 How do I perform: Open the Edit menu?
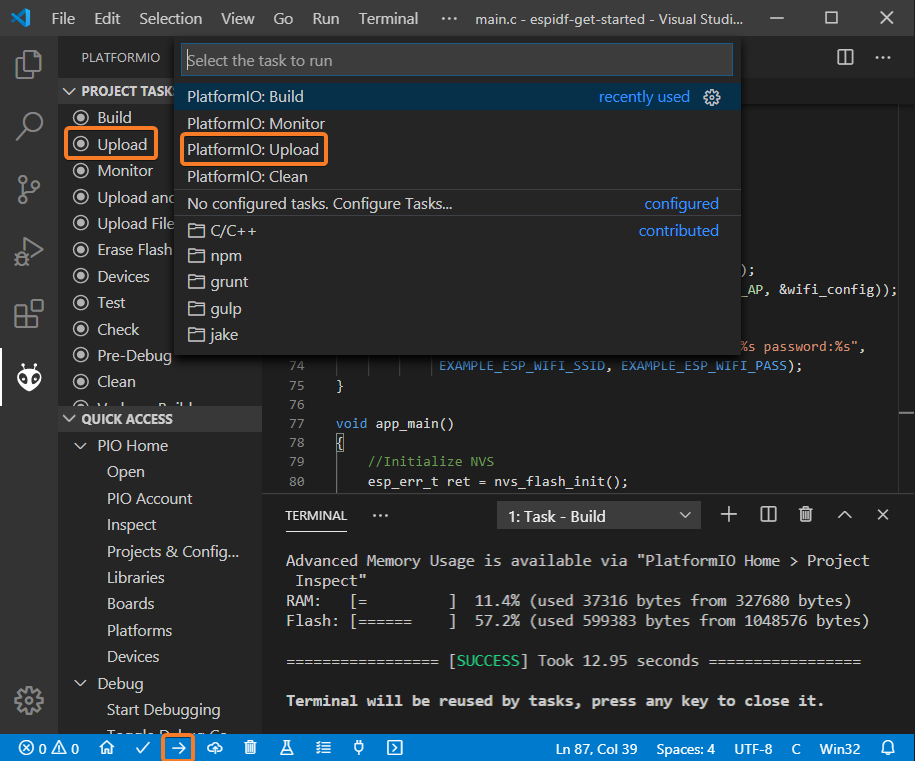(x=107, y=19)
